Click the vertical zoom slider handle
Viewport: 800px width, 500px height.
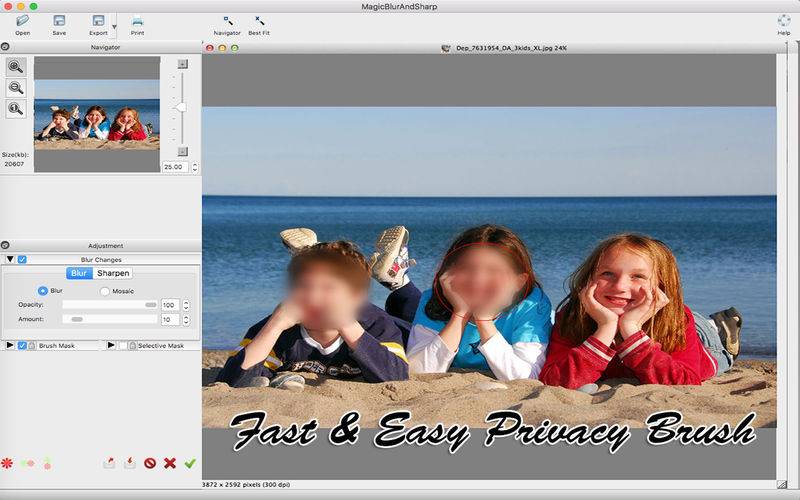(x=181, y=107)
